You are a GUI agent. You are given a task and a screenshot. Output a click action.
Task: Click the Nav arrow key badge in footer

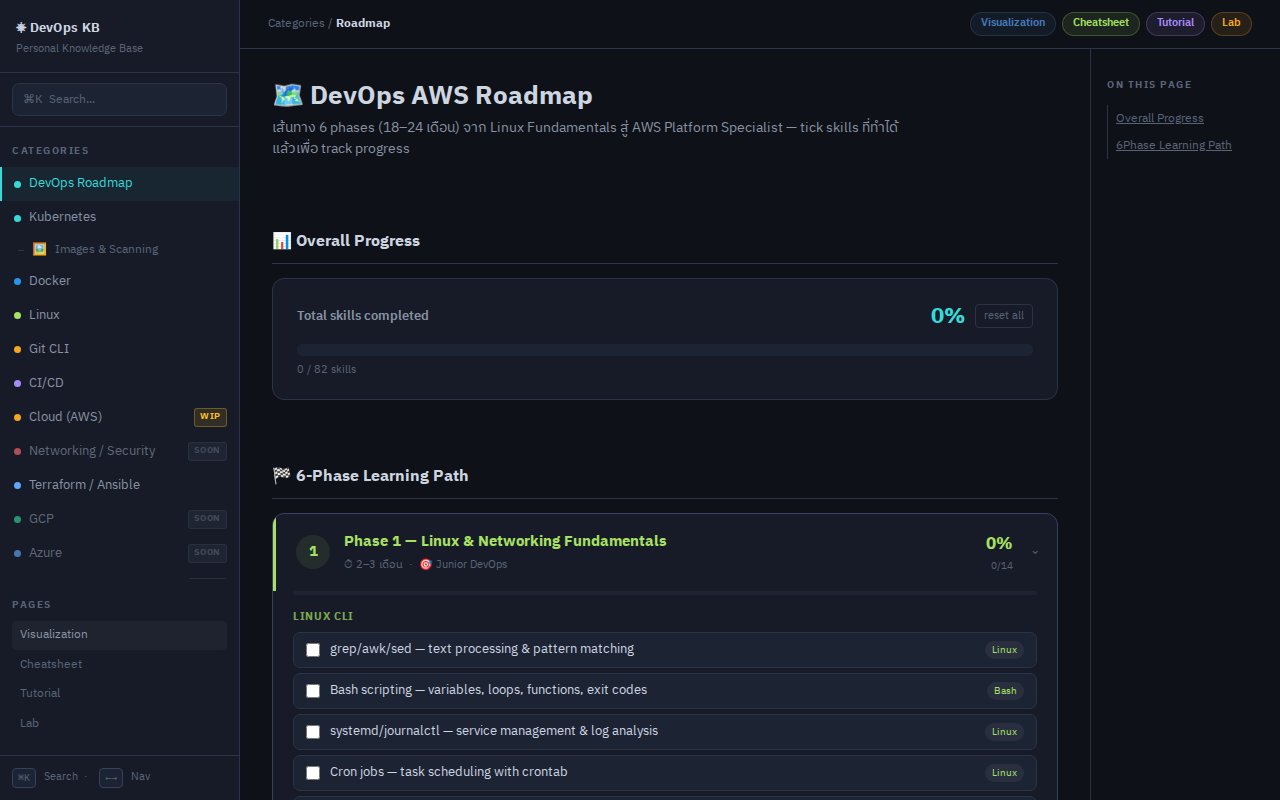coord(111,777)
